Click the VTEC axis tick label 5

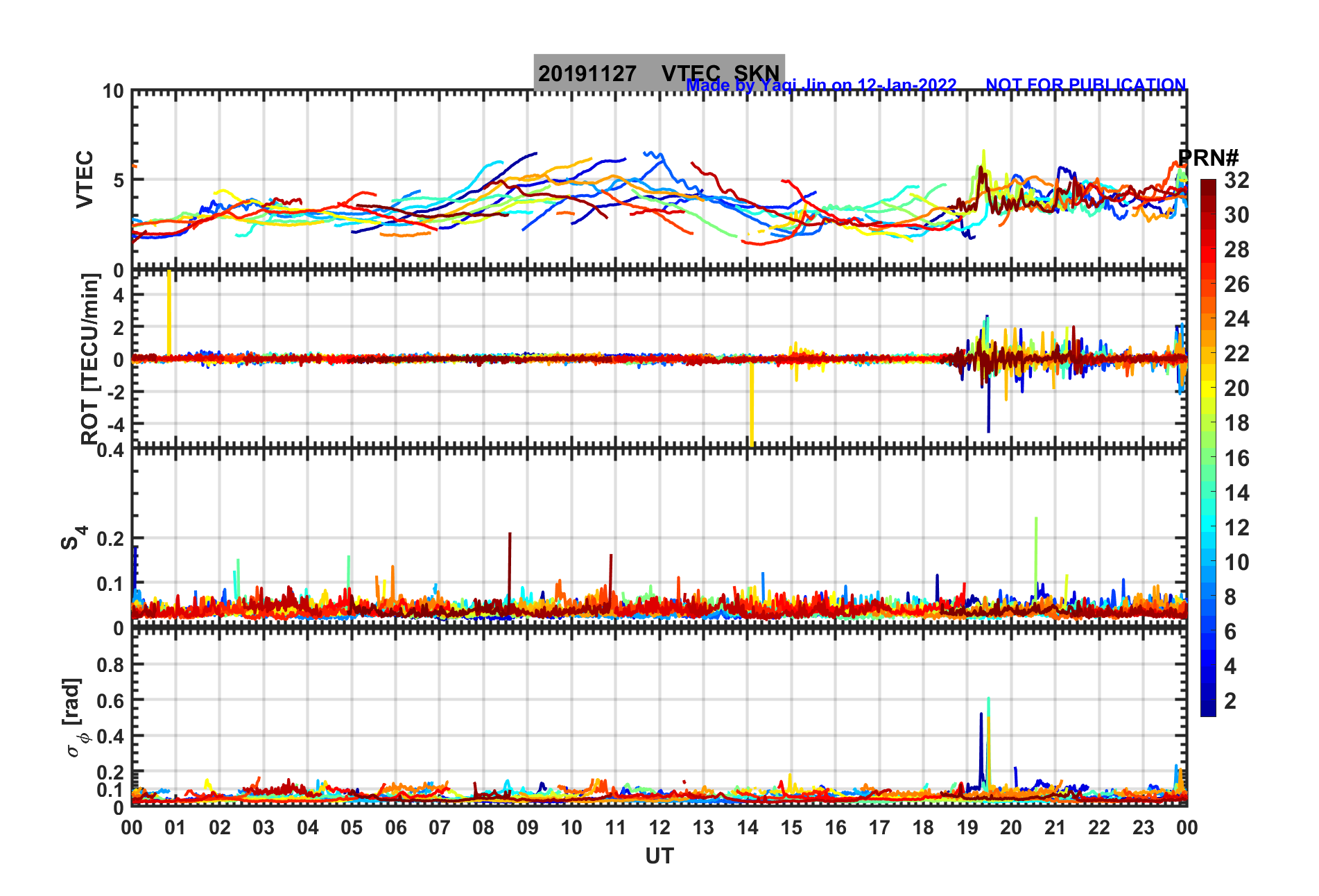pos(119,180)
